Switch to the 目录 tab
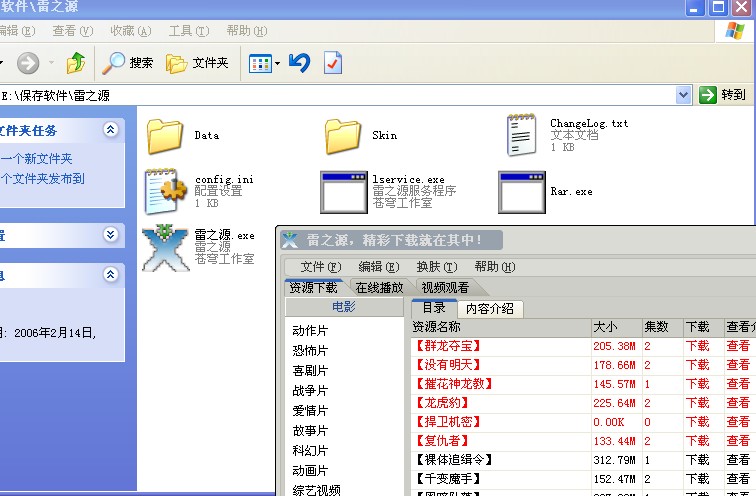Screen dimensions: 756x496 click(x=434, y=308)
